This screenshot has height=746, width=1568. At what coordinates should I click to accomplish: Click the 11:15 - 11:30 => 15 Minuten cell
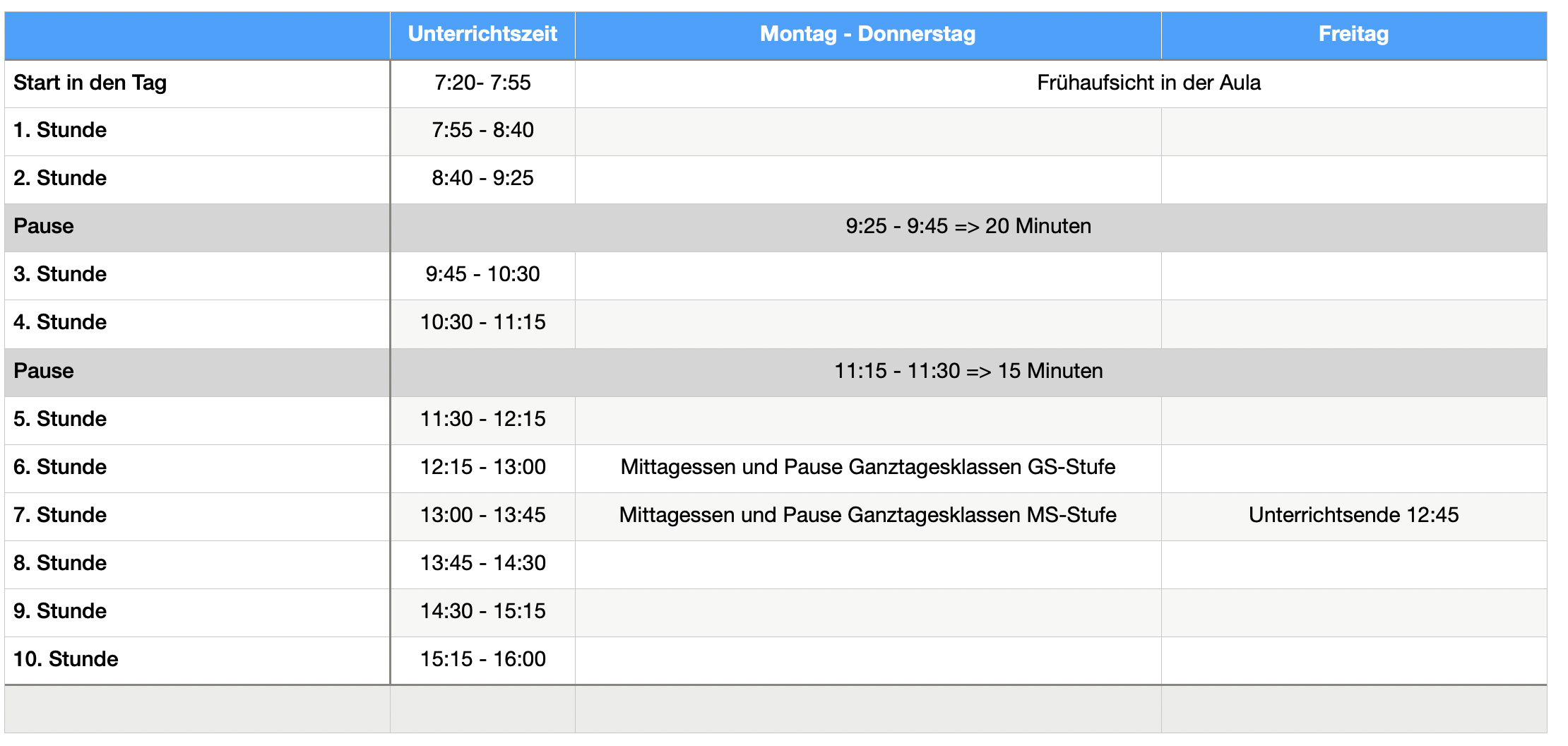click(x=968, y=372)
